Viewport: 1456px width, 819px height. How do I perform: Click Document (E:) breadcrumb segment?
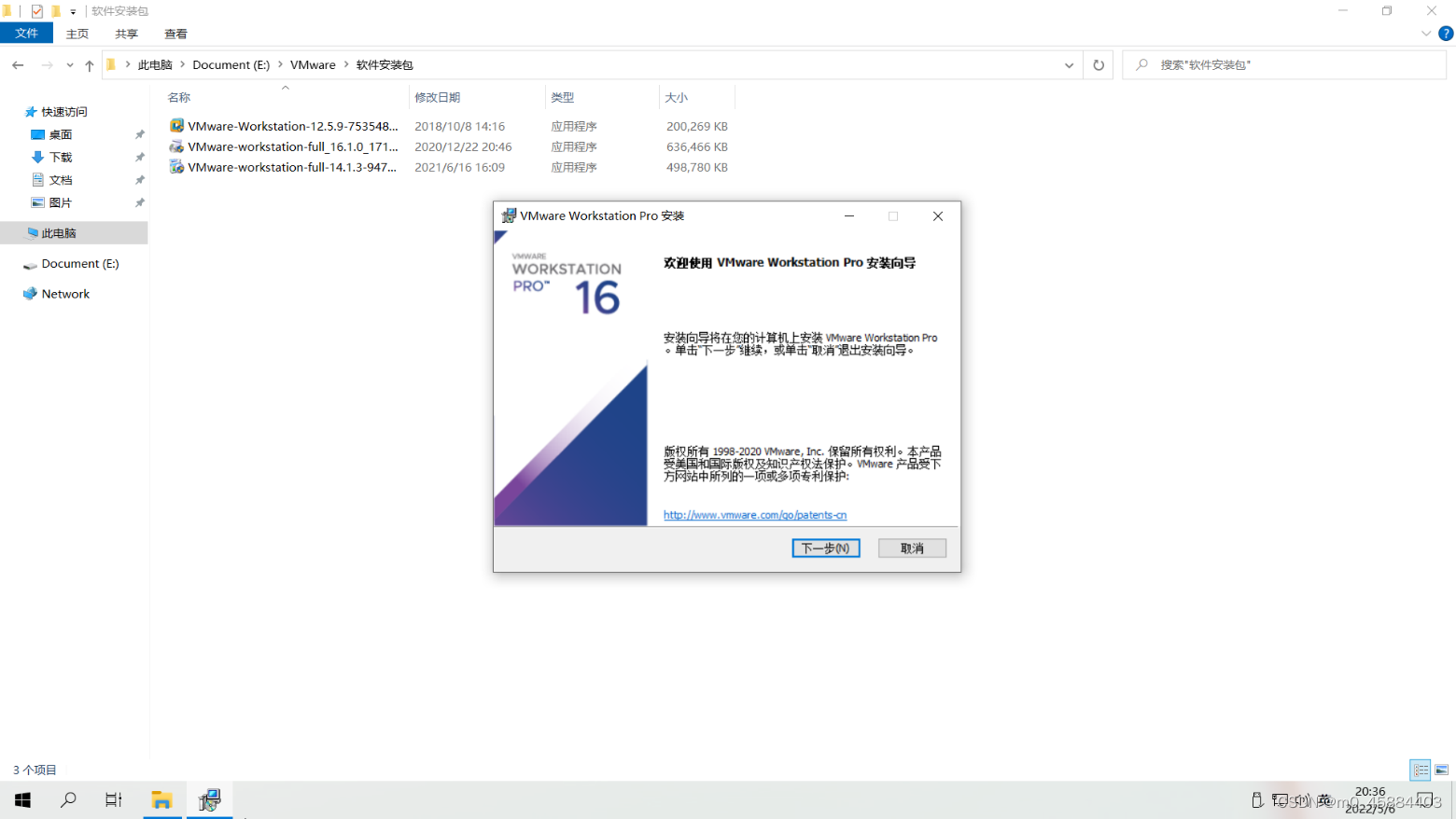click(x=231, y=64)
